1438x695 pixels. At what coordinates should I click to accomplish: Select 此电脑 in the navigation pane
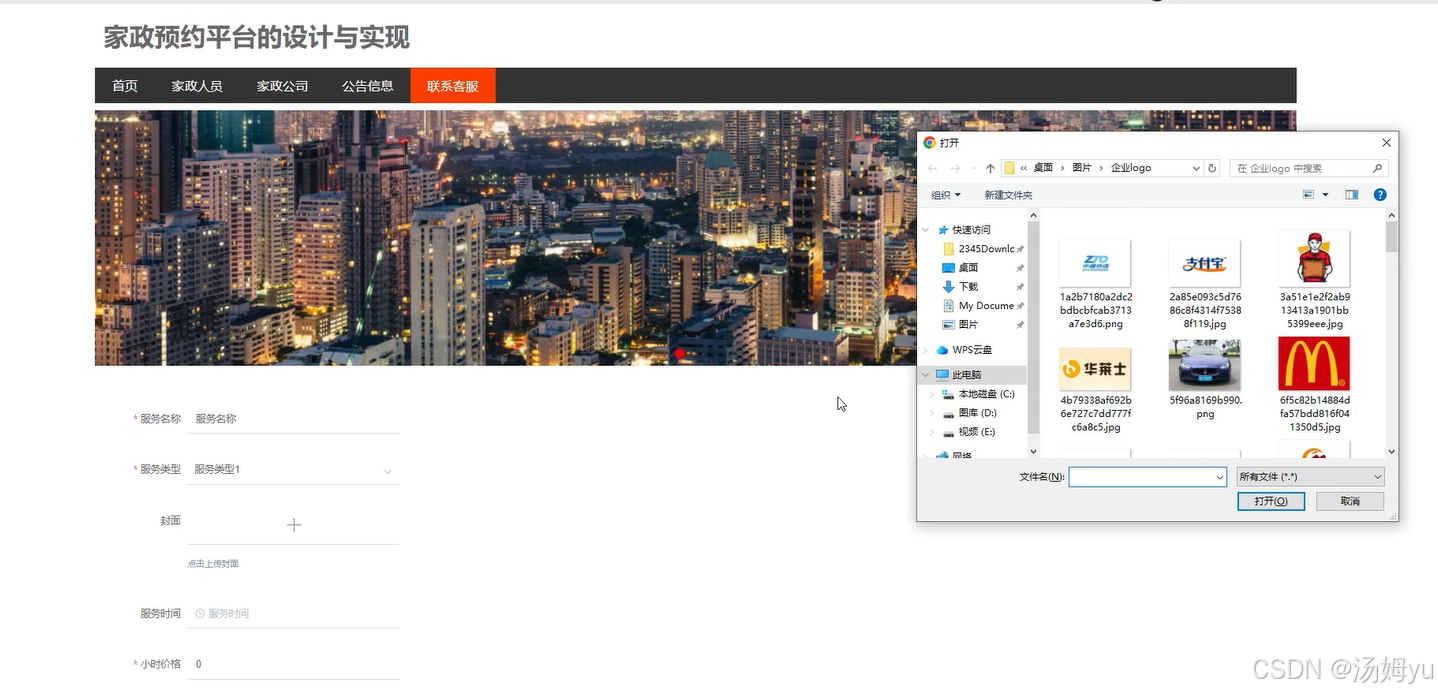tap(966, 375)
